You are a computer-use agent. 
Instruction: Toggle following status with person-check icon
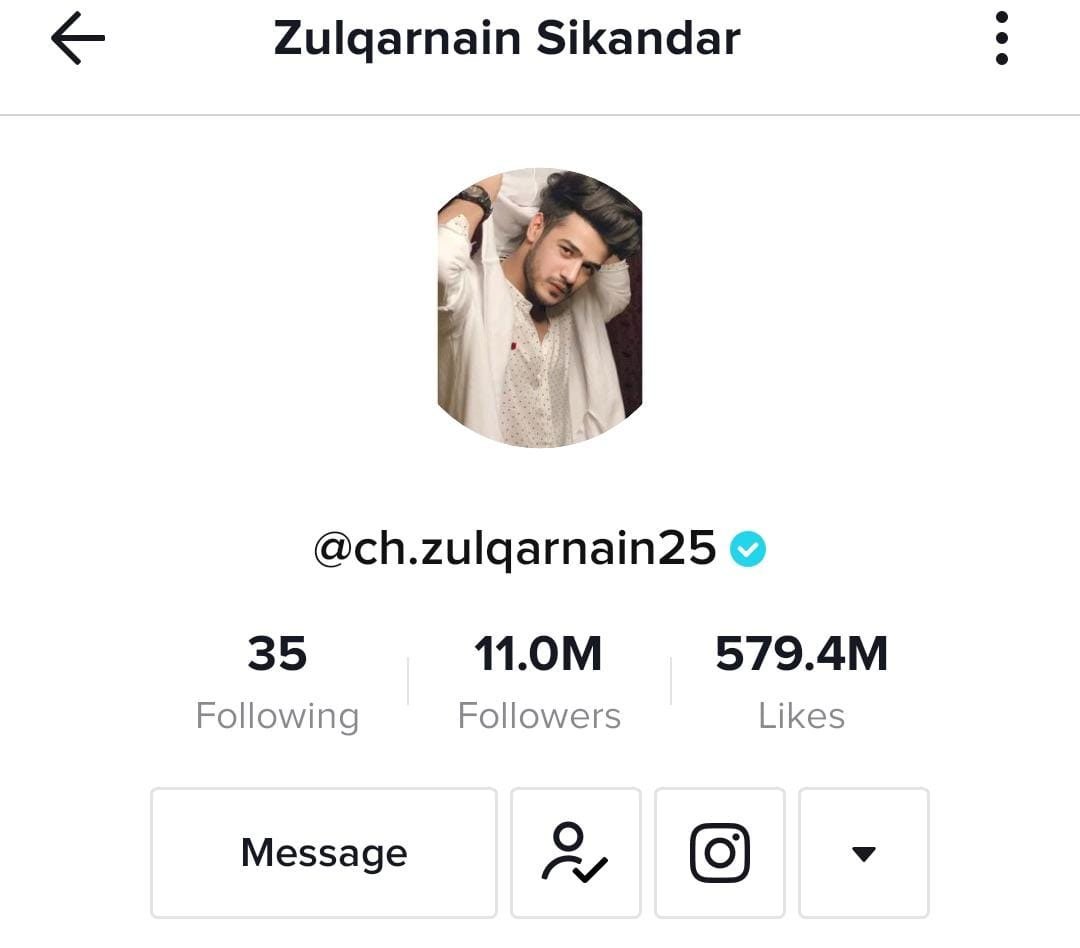coord(576,853)
